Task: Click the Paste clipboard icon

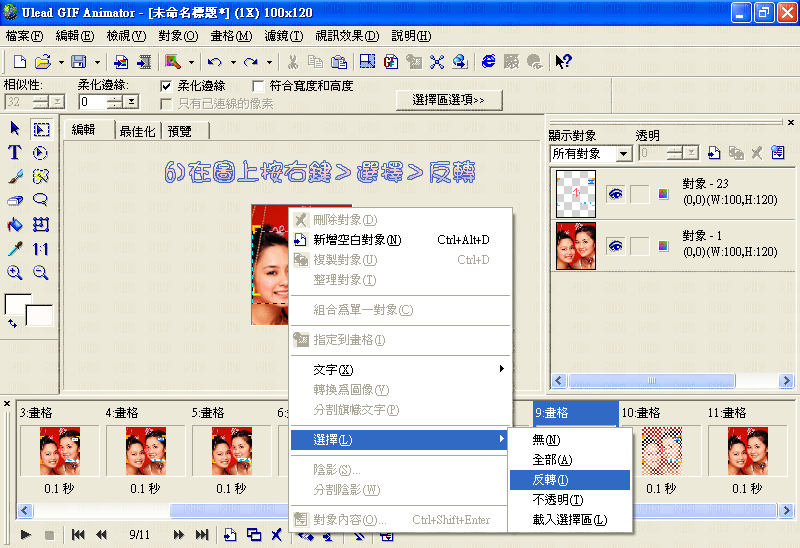Action: pos(339,62)
